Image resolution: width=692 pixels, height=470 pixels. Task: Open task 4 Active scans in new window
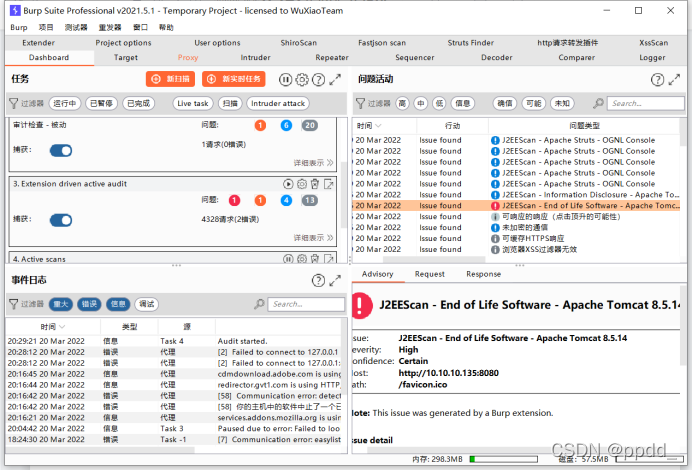click(328, 259)
